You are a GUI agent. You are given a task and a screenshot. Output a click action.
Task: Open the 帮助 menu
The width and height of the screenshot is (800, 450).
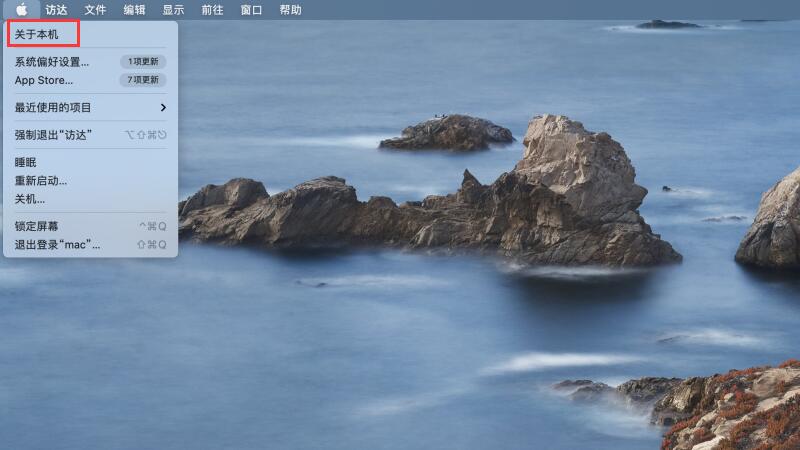tap(290, 10)
